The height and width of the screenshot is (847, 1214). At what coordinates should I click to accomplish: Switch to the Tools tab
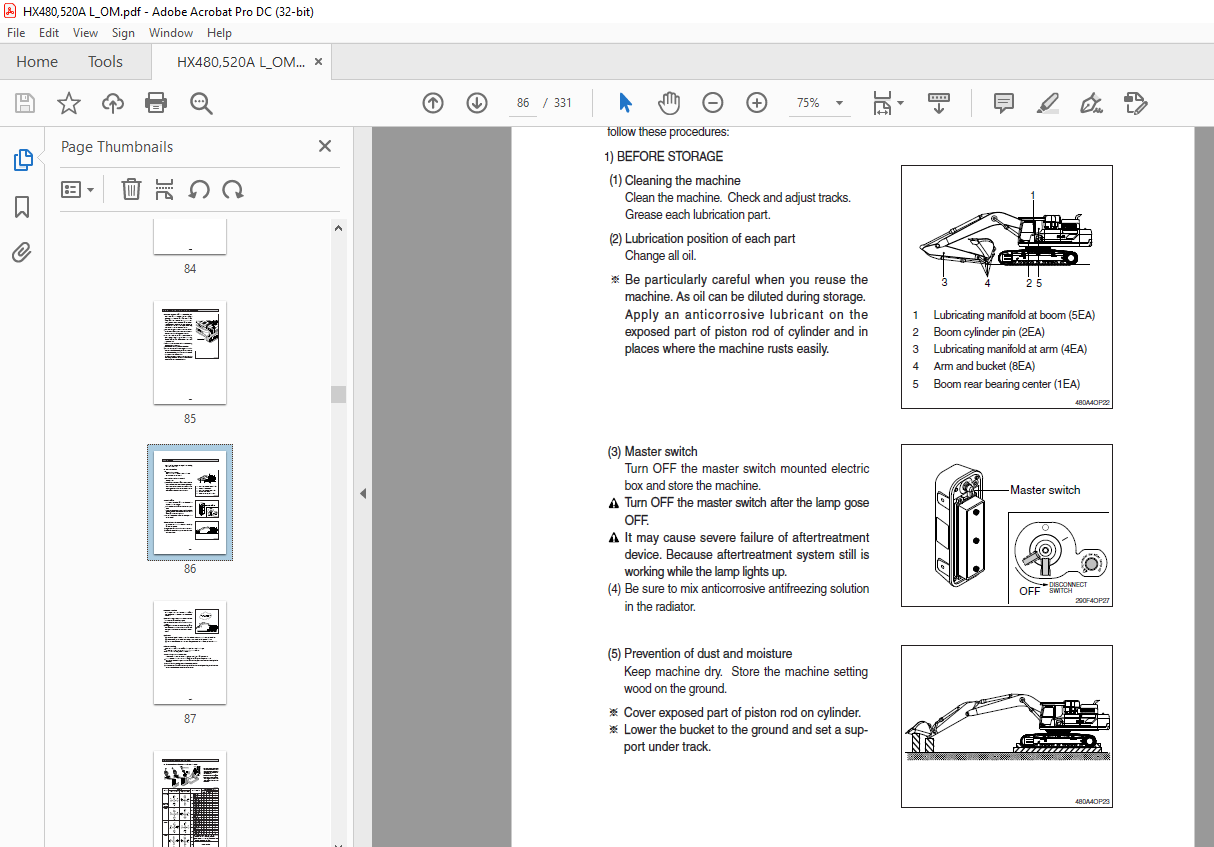[x=105, y=62]
